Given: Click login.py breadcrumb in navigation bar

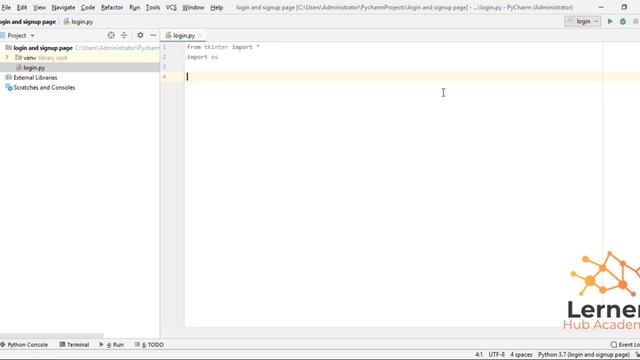Looking at the screenshot, I should click(x=78, y=22).
